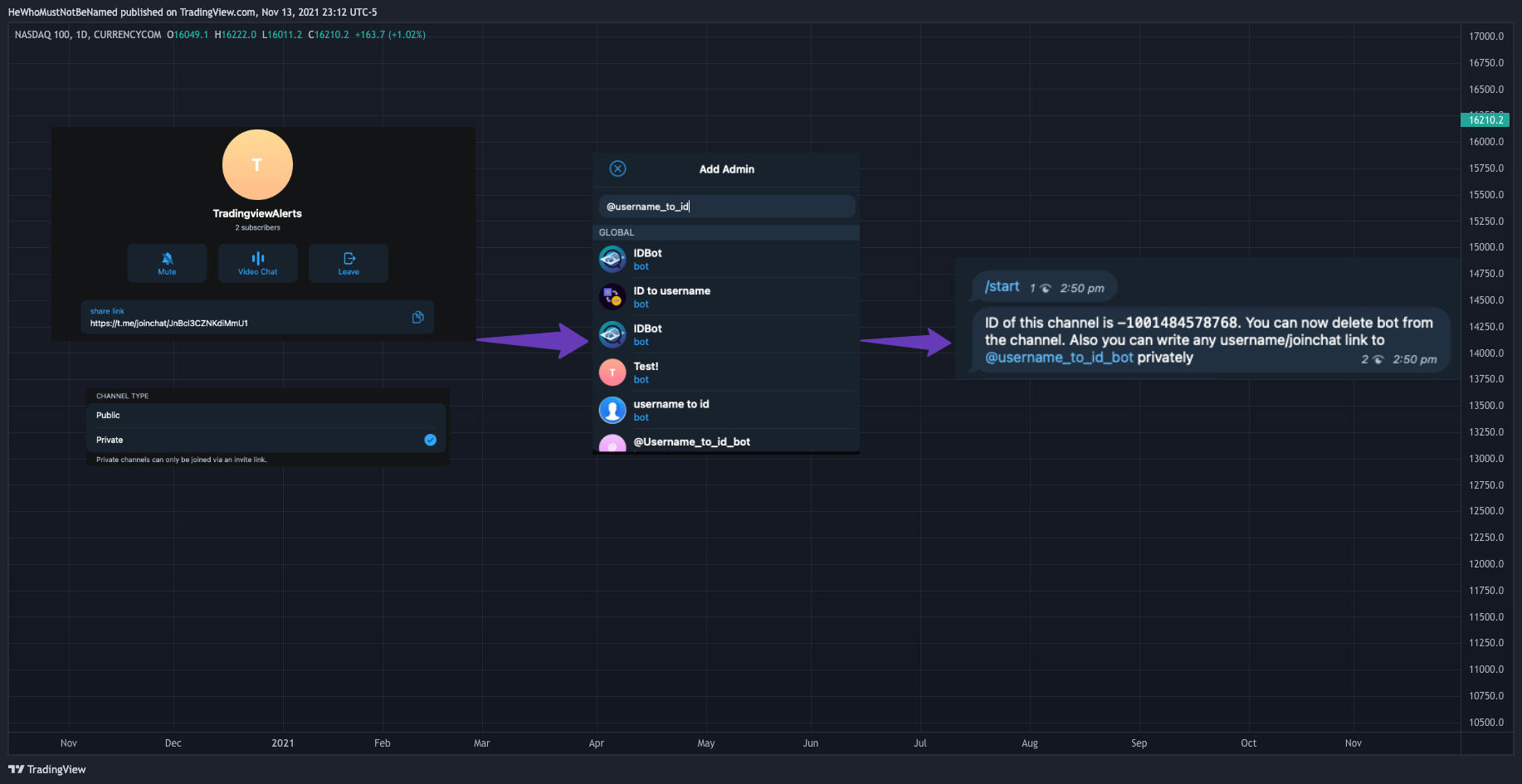
Task: Select the Private channel type
Action: tap(266, 440)
